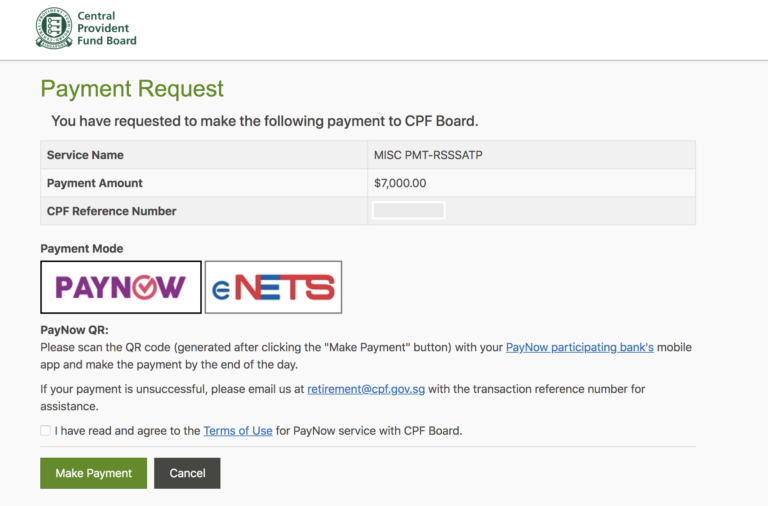Click the MISC PMT-RSSSATP service name value
The image size is (768, 506).
(x=427, y=155)
